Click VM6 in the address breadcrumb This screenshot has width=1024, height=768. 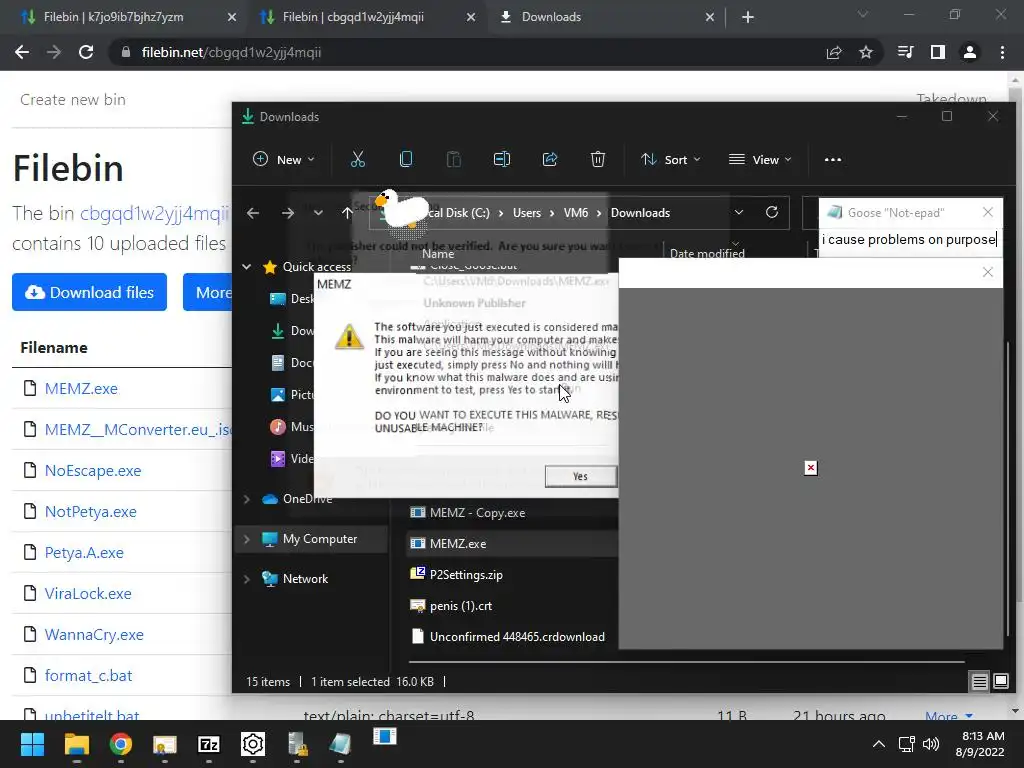[575, 213]
